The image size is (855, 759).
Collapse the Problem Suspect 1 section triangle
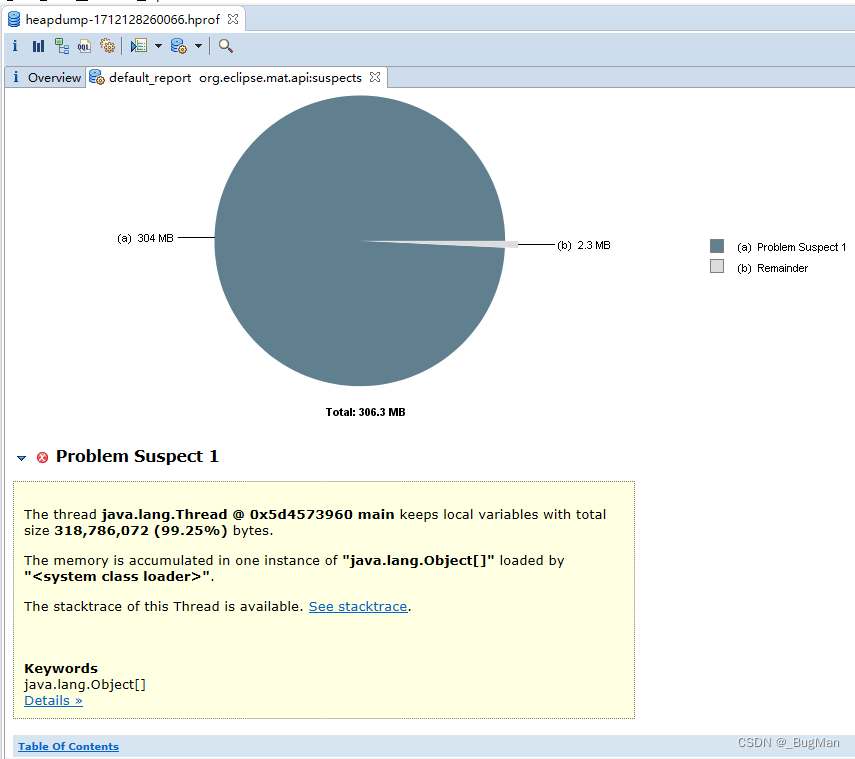(21, 458)
